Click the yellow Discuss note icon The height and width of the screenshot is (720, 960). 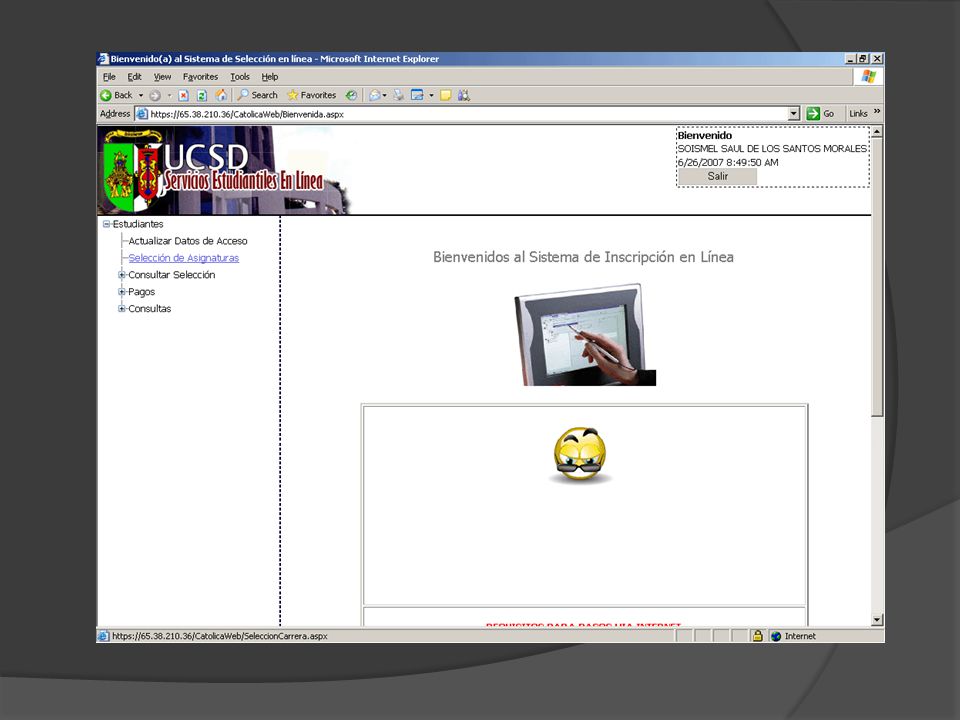tap(446, 95)
